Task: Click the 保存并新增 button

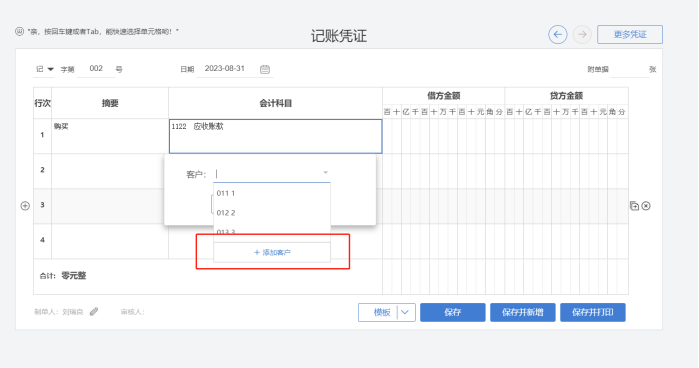Action: click(522, 312)
